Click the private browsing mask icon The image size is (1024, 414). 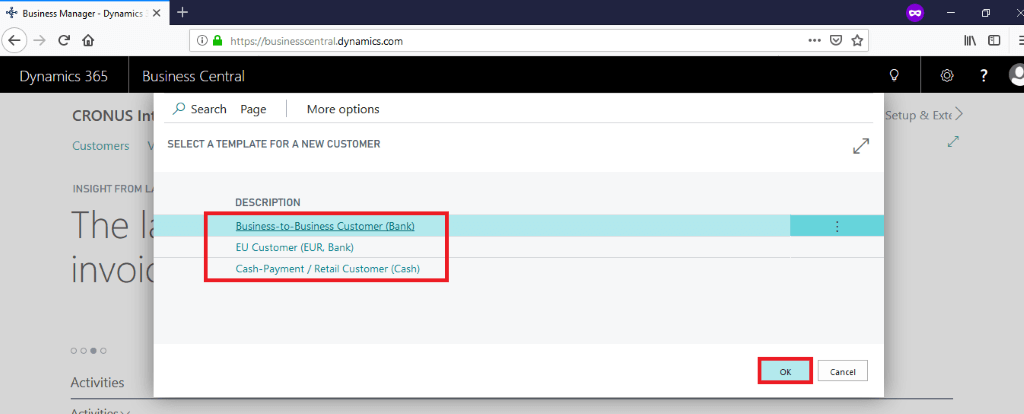[915, 12]
